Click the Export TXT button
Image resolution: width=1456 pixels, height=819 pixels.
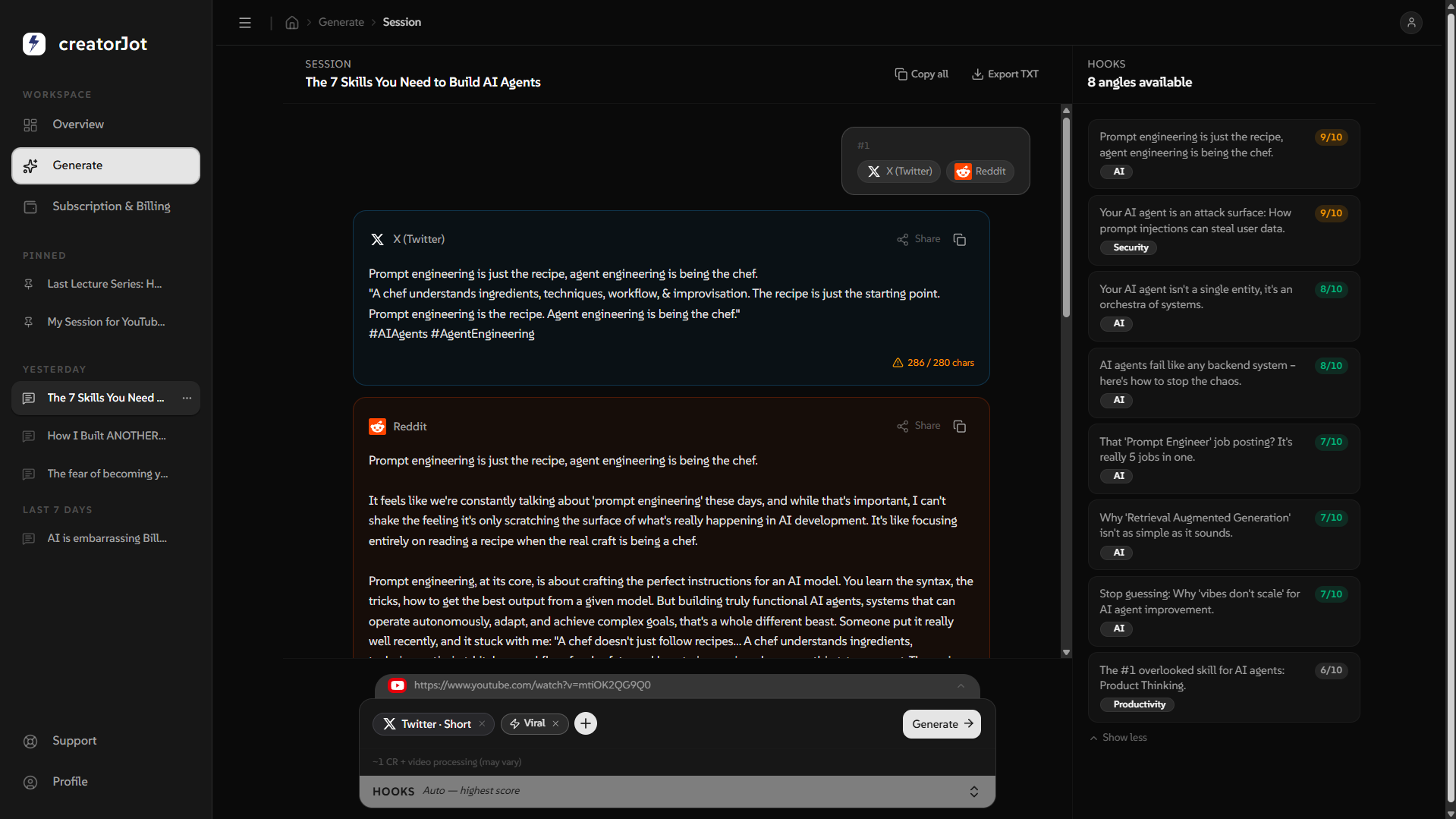pyautogui.click(x=1005, y=74)
